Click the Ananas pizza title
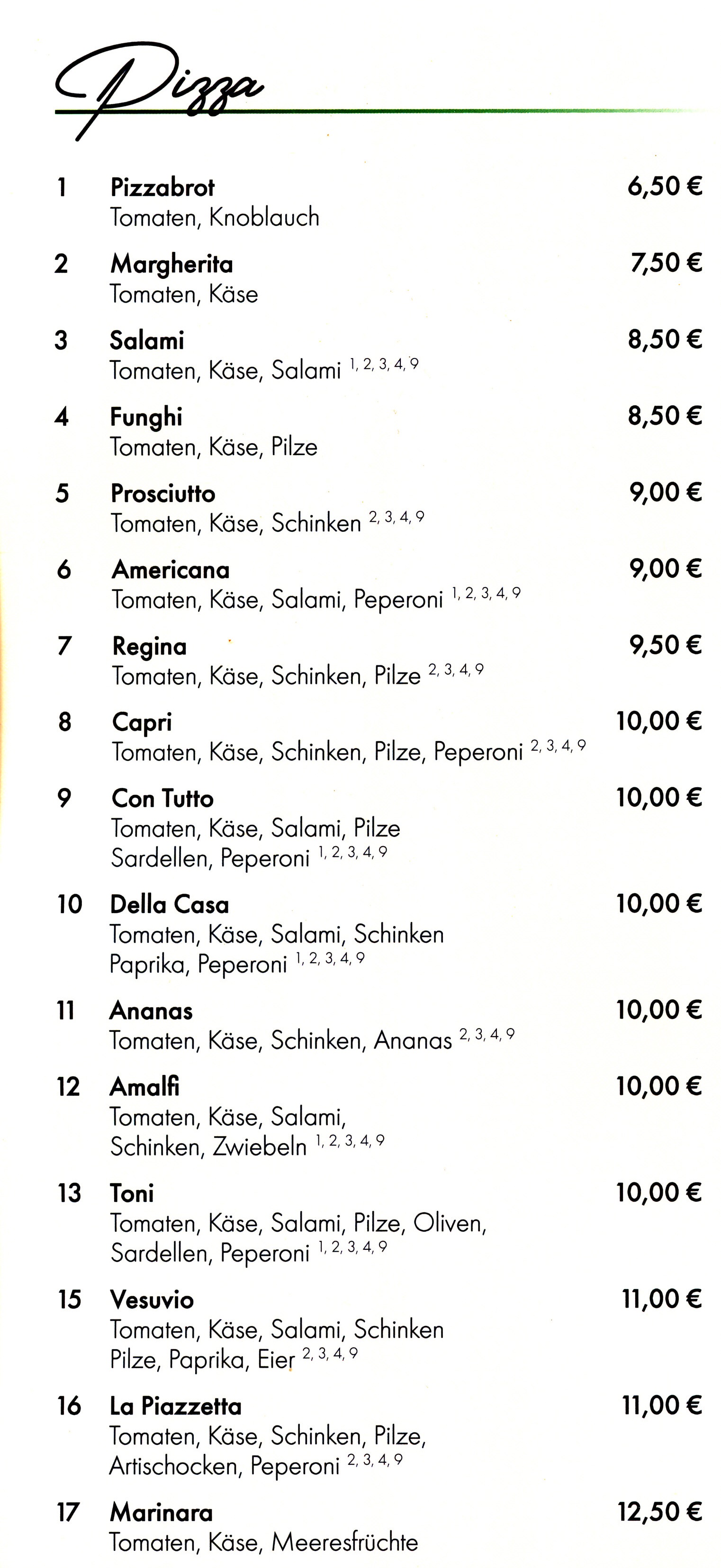 tap(151, 1011)
